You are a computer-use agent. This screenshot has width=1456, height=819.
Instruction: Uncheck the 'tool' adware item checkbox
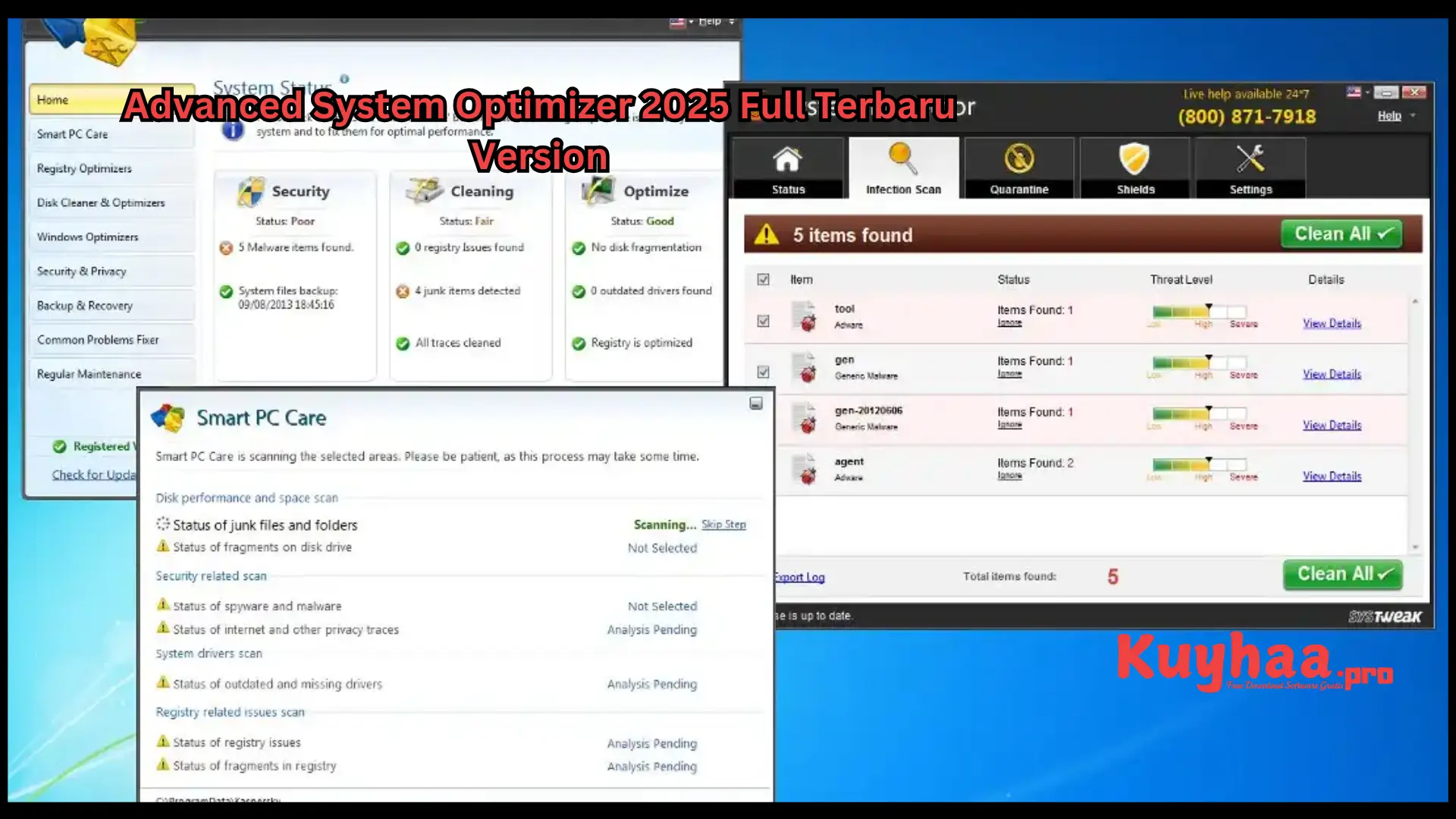click(x=763, y=320)
